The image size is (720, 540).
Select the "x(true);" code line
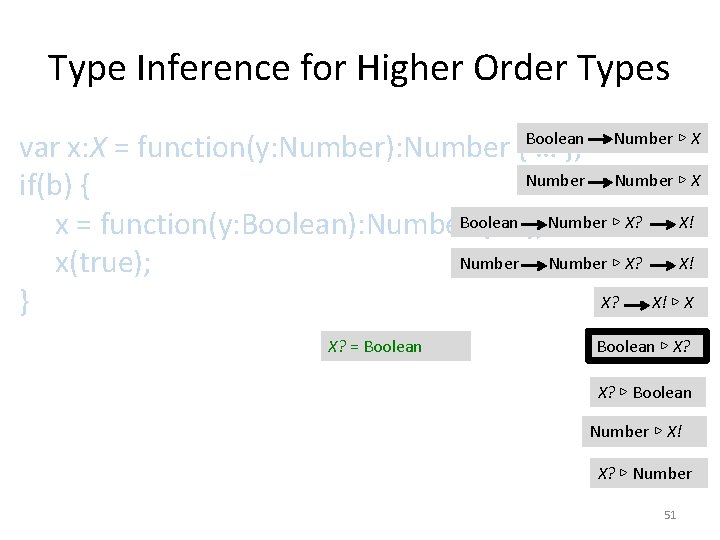[103, 263]
